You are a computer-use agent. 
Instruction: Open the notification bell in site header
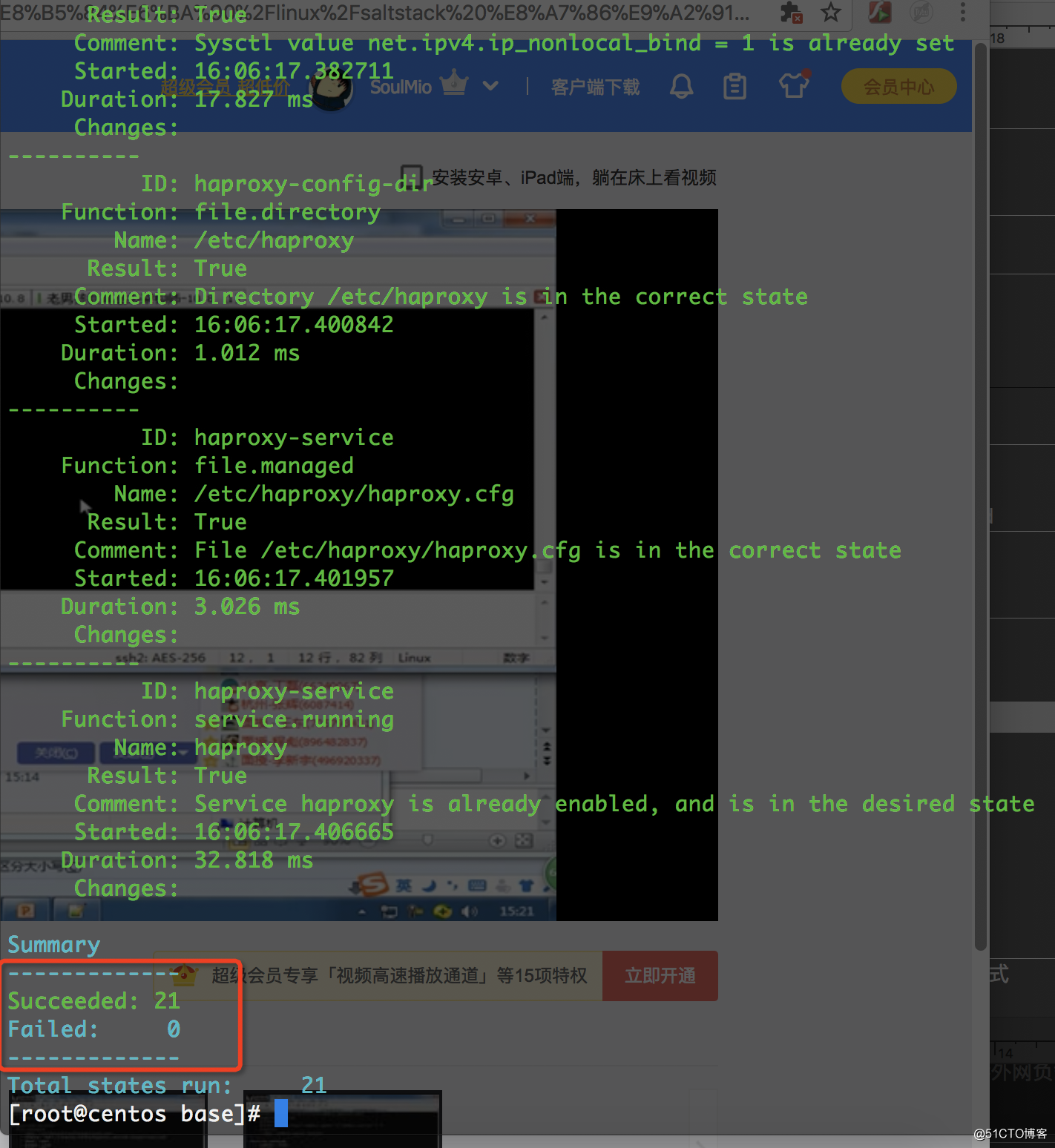pyautogui.click(x=681, y=87)
